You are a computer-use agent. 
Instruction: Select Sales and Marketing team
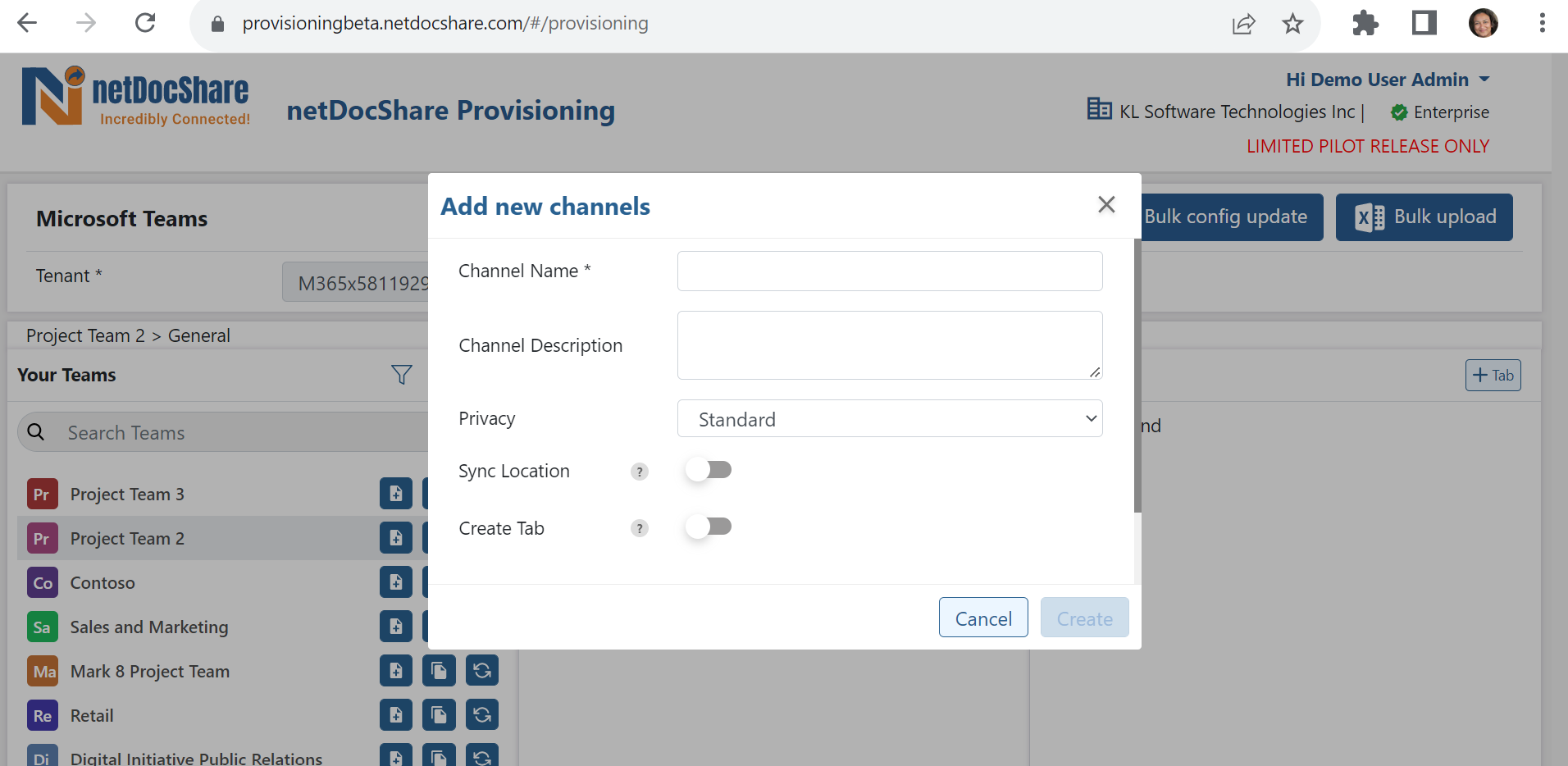click(x=148, y=627)
